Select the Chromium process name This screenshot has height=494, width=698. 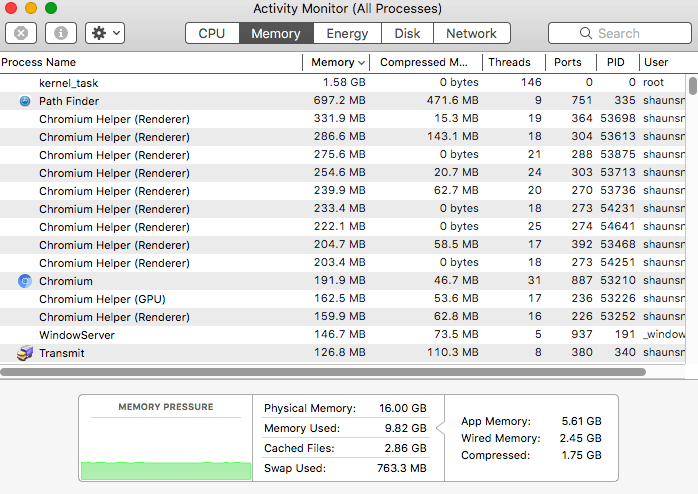point(66,281)
